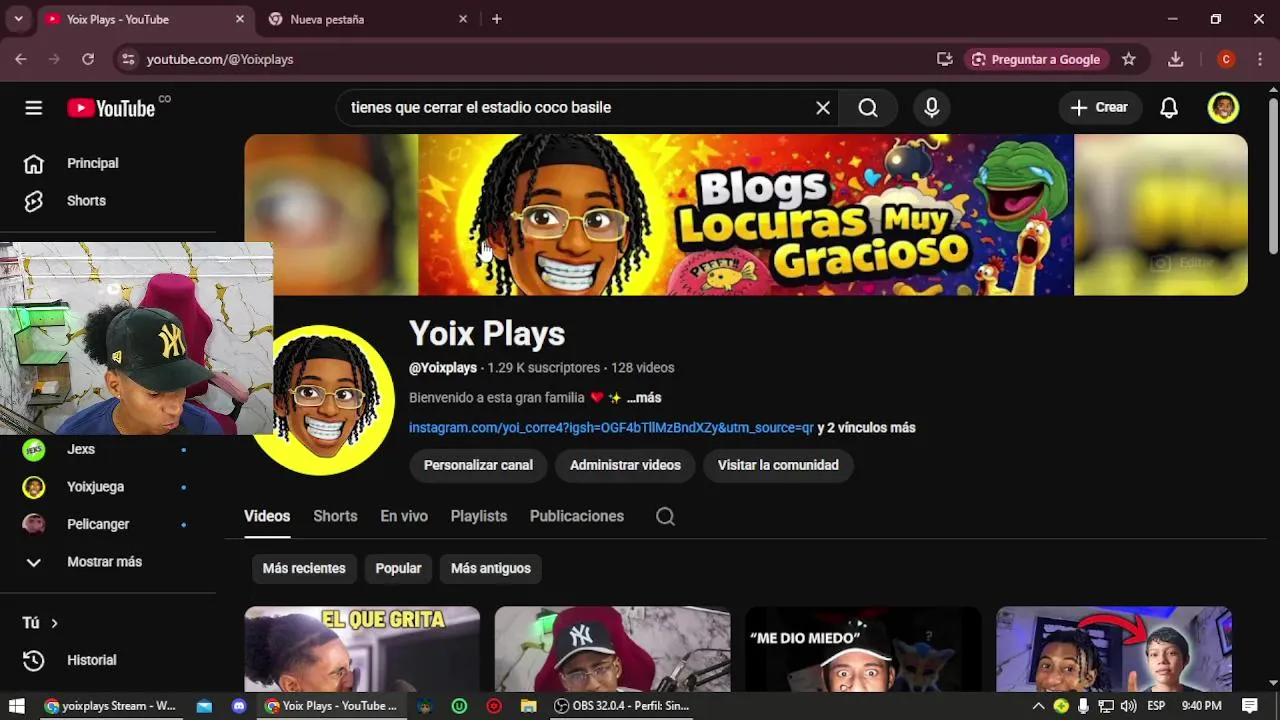Reload the page
Viewport: 1280px width, 720px height.
point(88,59)
